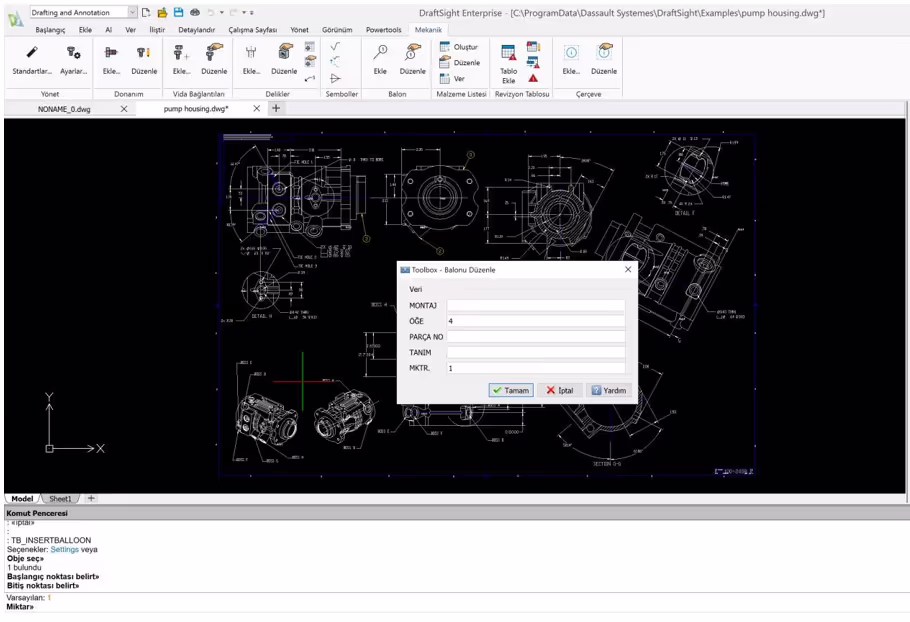Switch to the Başlangıç ribbon tab
The width and height of the screenshot is (910, 622).
(x=50, y=30)
